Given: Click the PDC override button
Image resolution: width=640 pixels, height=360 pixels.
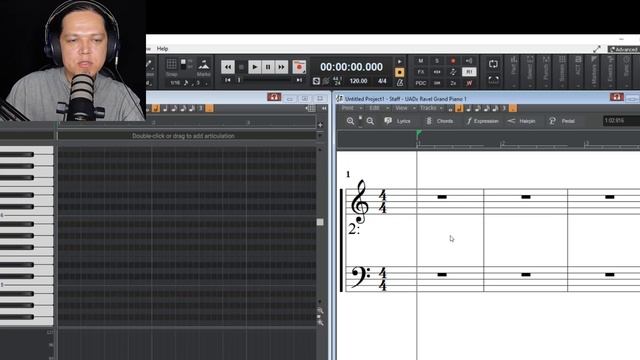Looking at the screenshot, I should point(420,83).
